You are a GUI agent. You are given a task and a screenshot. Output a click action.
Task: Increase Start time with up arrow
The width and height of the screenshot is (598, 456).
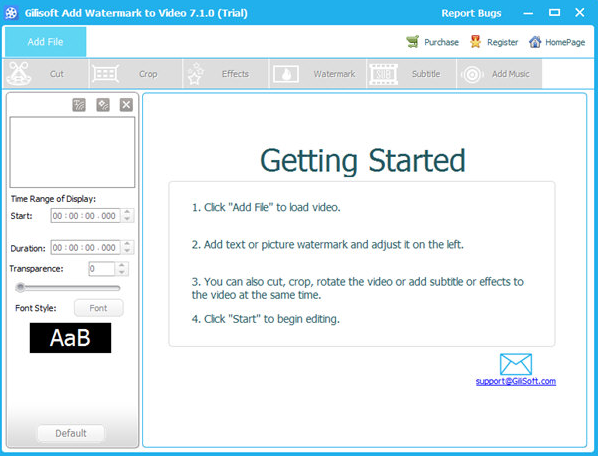coord(127,212)
